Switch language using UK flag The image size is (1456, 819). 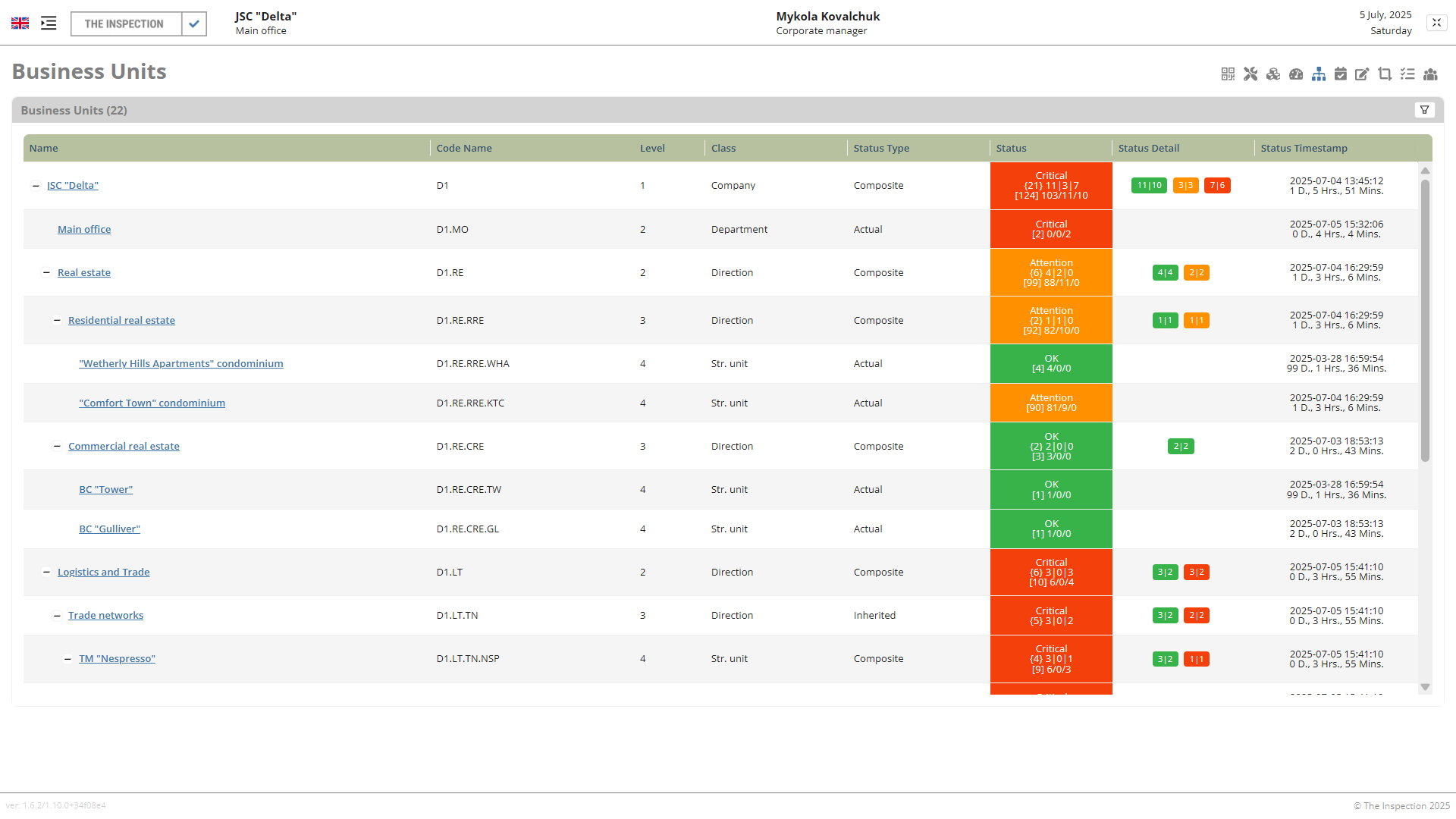click(x=20, y=24)
